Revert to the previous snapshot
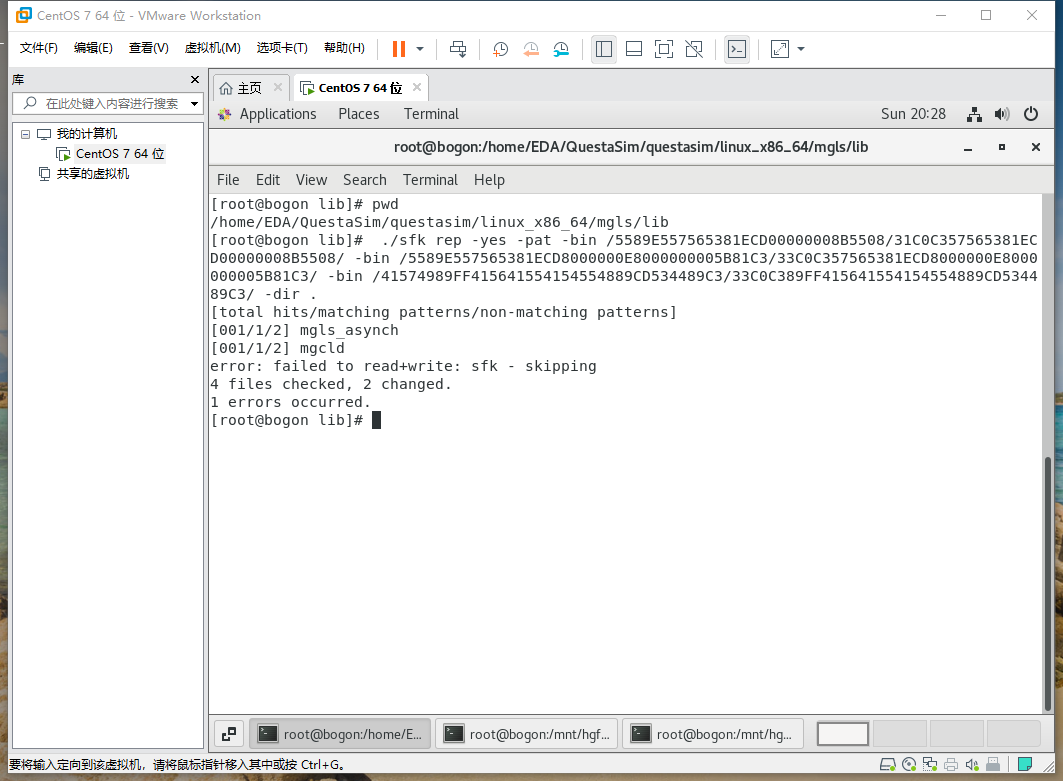 pyautogui.click(x=531, y=49)
